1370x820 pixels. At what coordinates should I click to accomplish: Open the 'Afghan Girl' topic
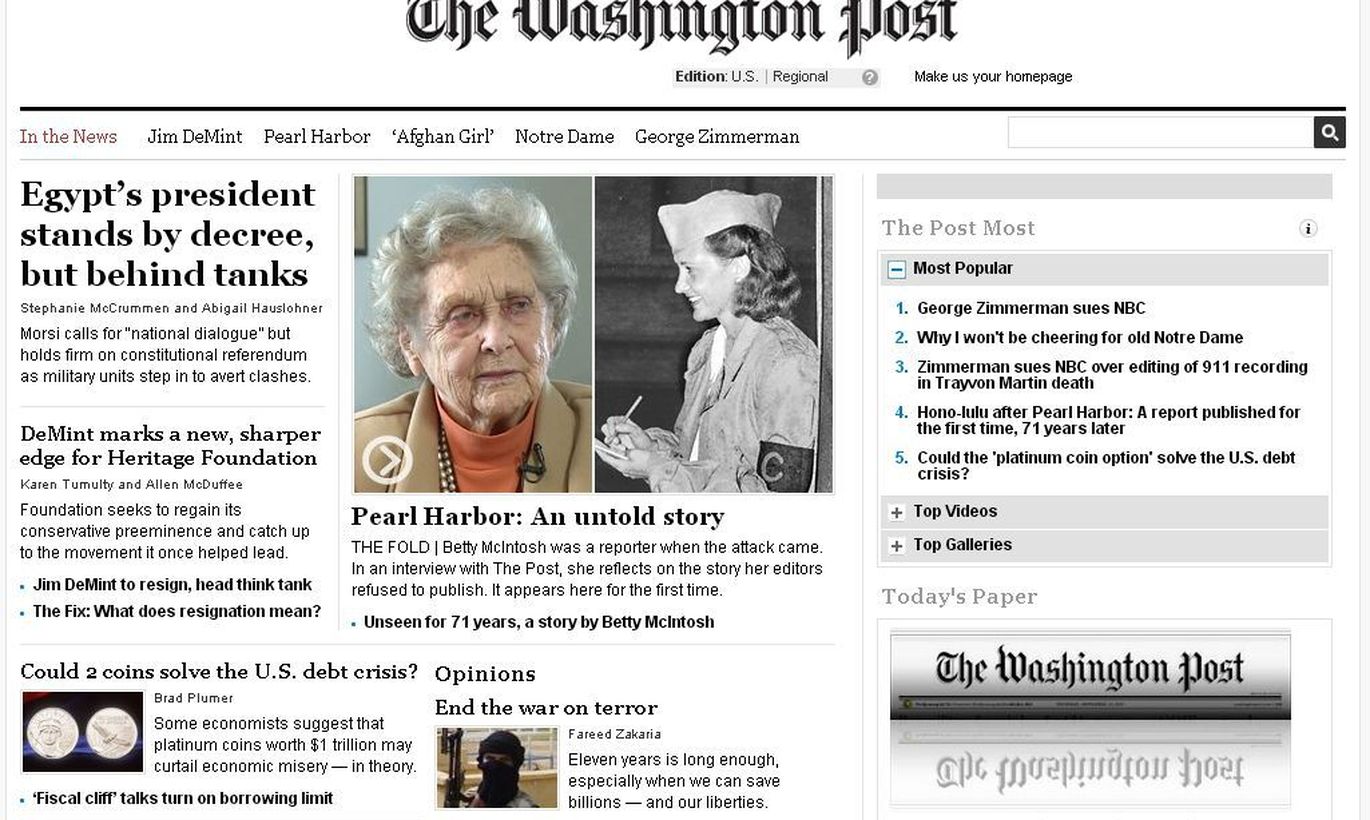pos(443,137)
